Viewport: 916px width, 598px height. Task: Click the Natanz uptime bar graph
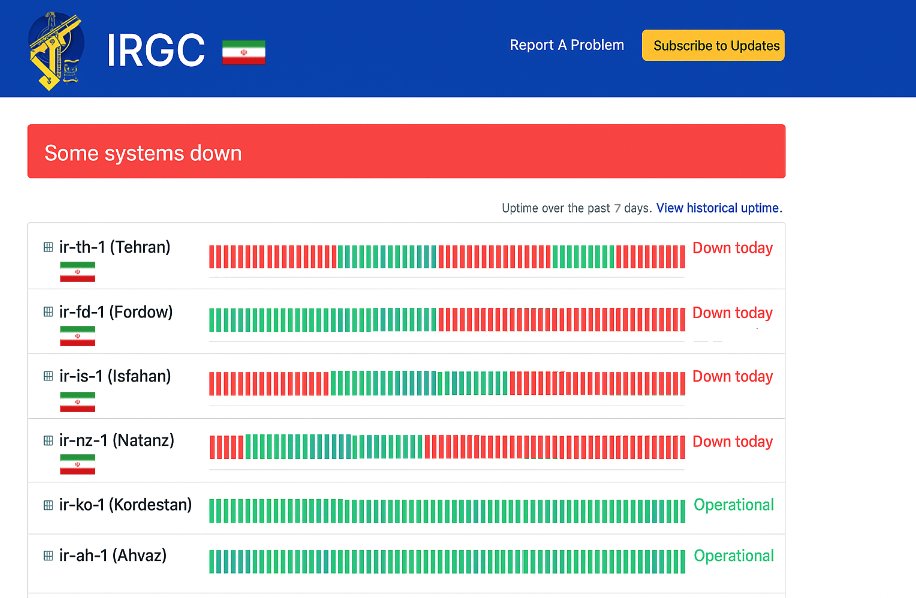pyautogui.click(x=447, y=447)
